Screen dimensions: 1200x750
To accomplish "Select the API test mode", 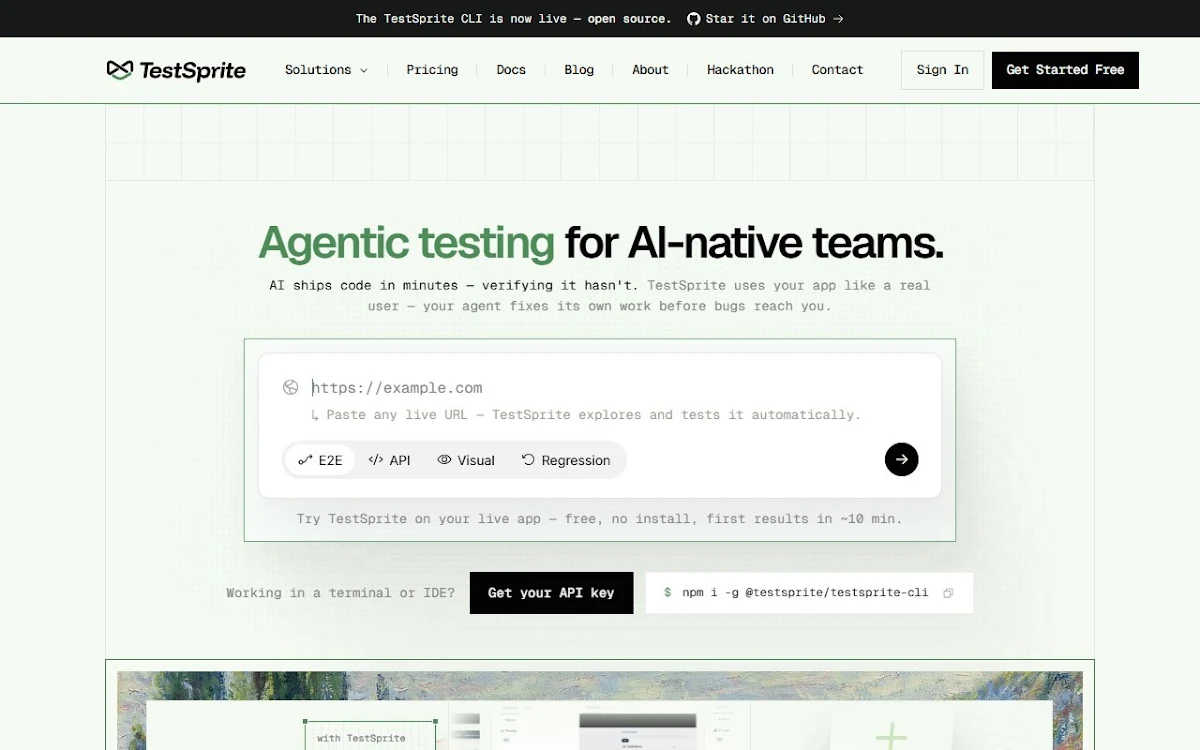I will pos(389,460).
